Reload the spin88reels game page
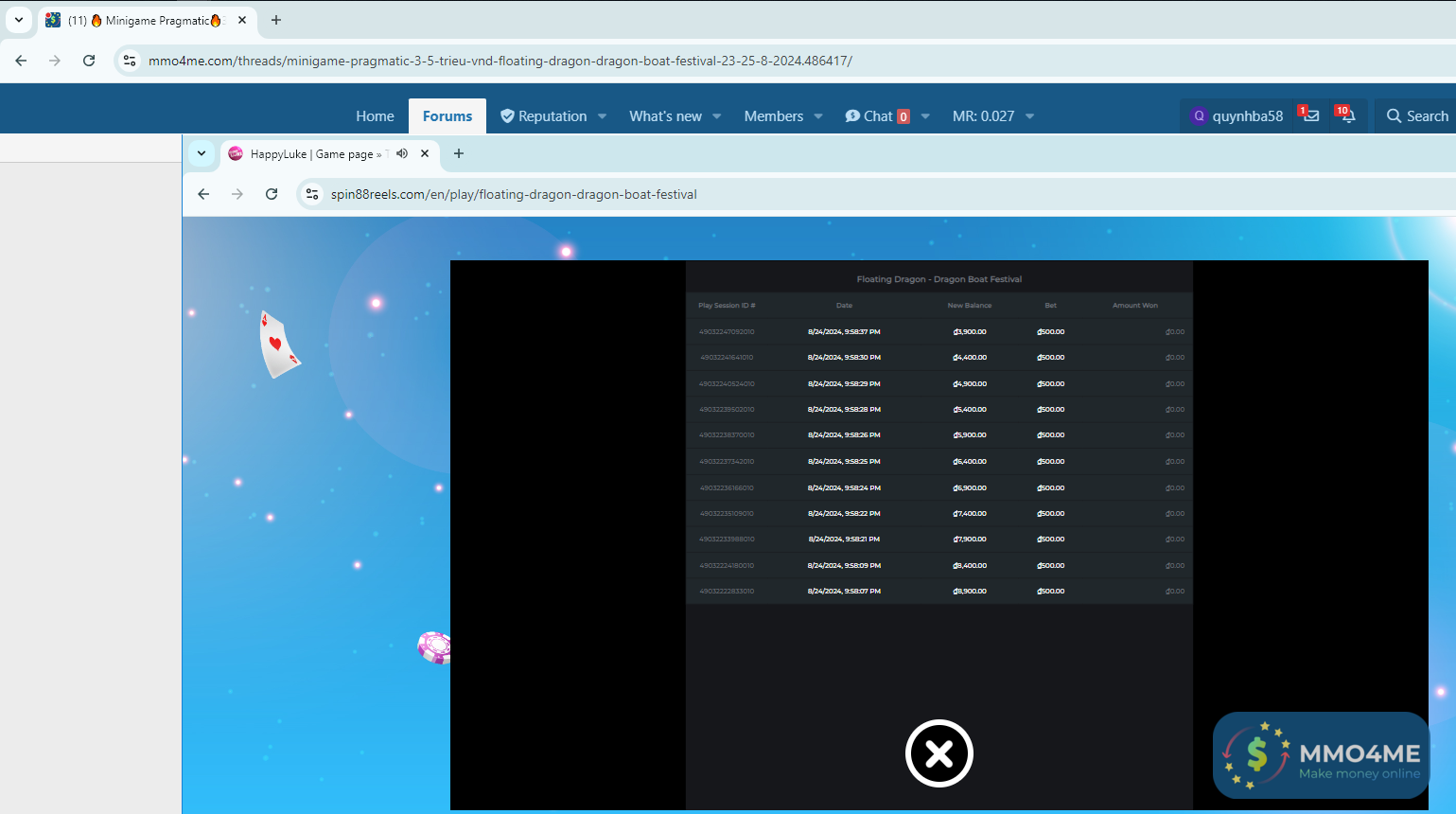The height and width of the screenshot is (814, 1456). [272, 194]
